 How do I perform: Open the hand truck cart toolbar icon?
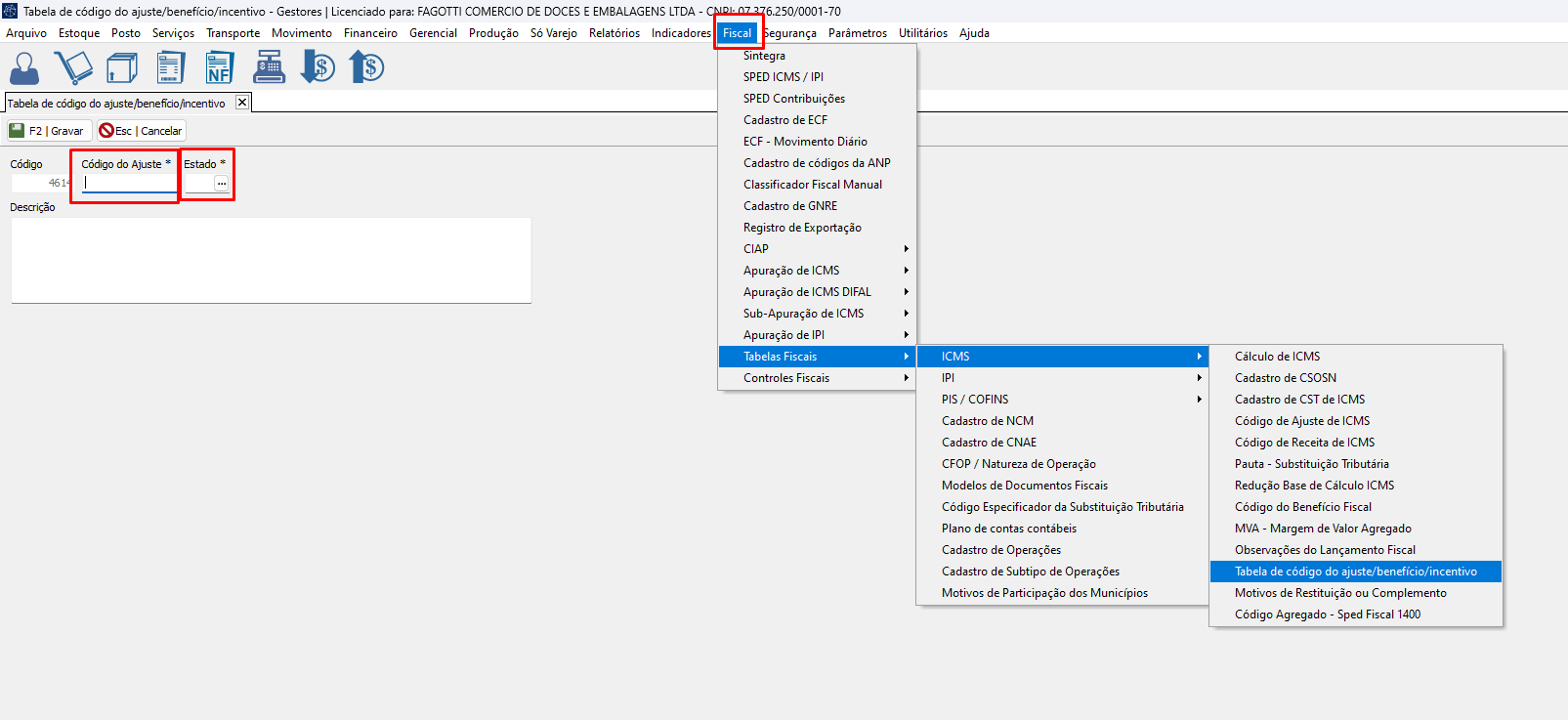73,68
